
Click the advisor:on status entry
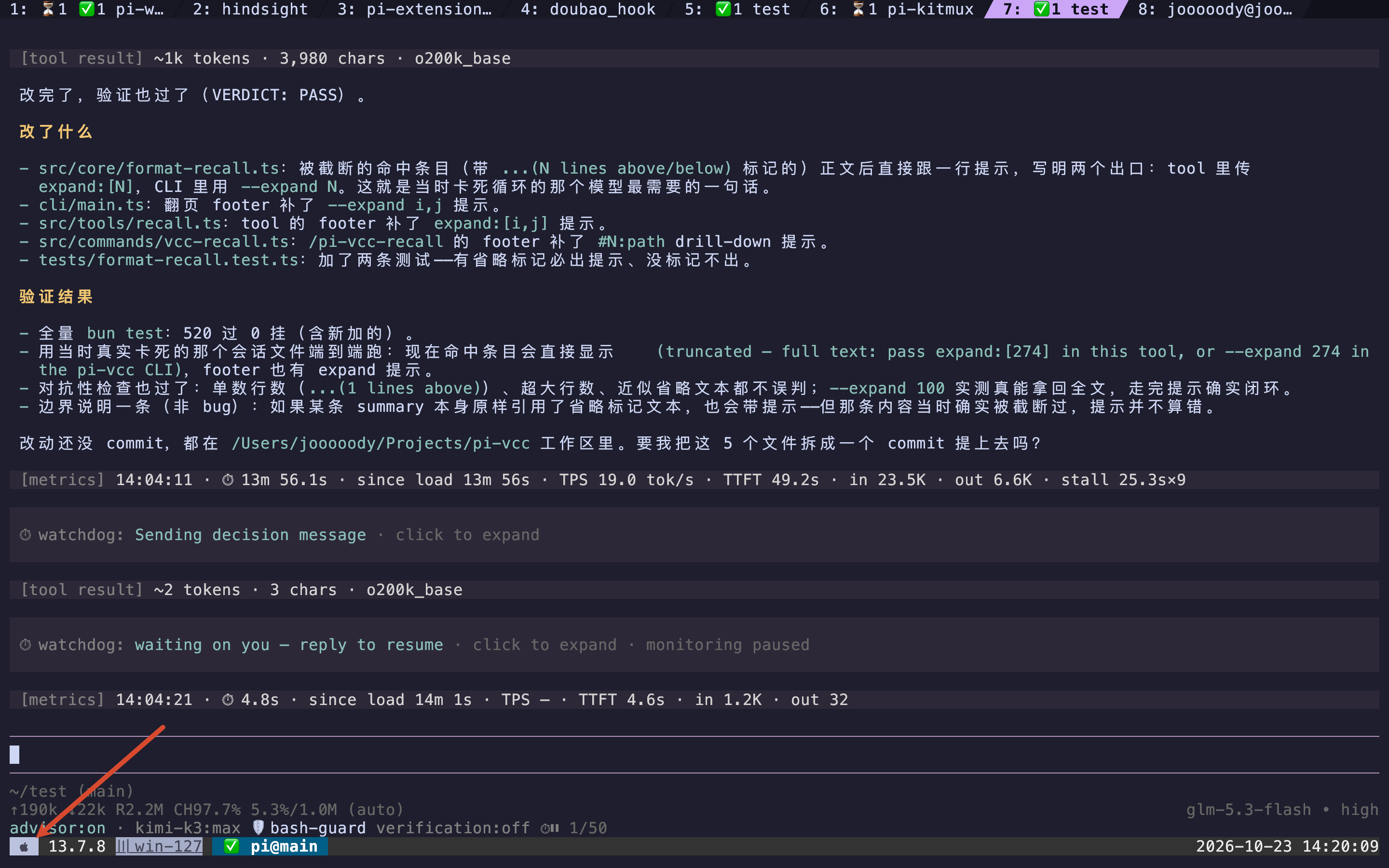[x=58, y=828]
